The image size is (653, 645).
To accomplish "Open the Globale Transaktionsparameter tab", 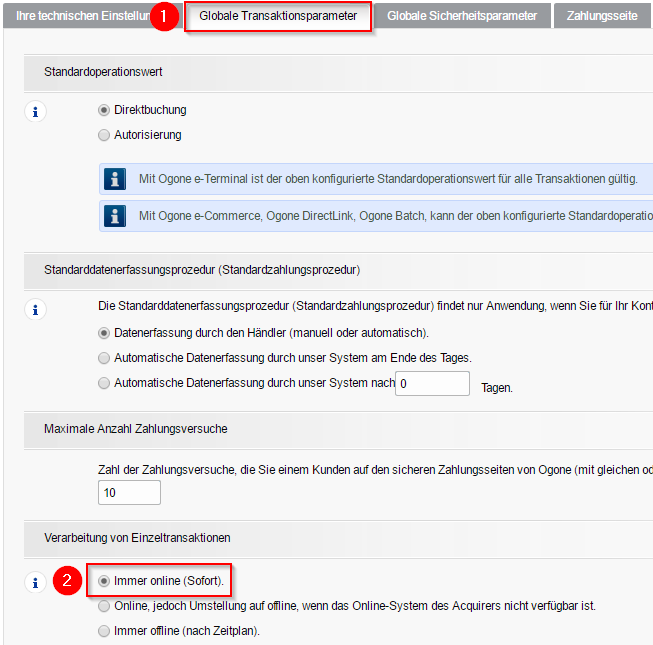I will tap(278, 16).
